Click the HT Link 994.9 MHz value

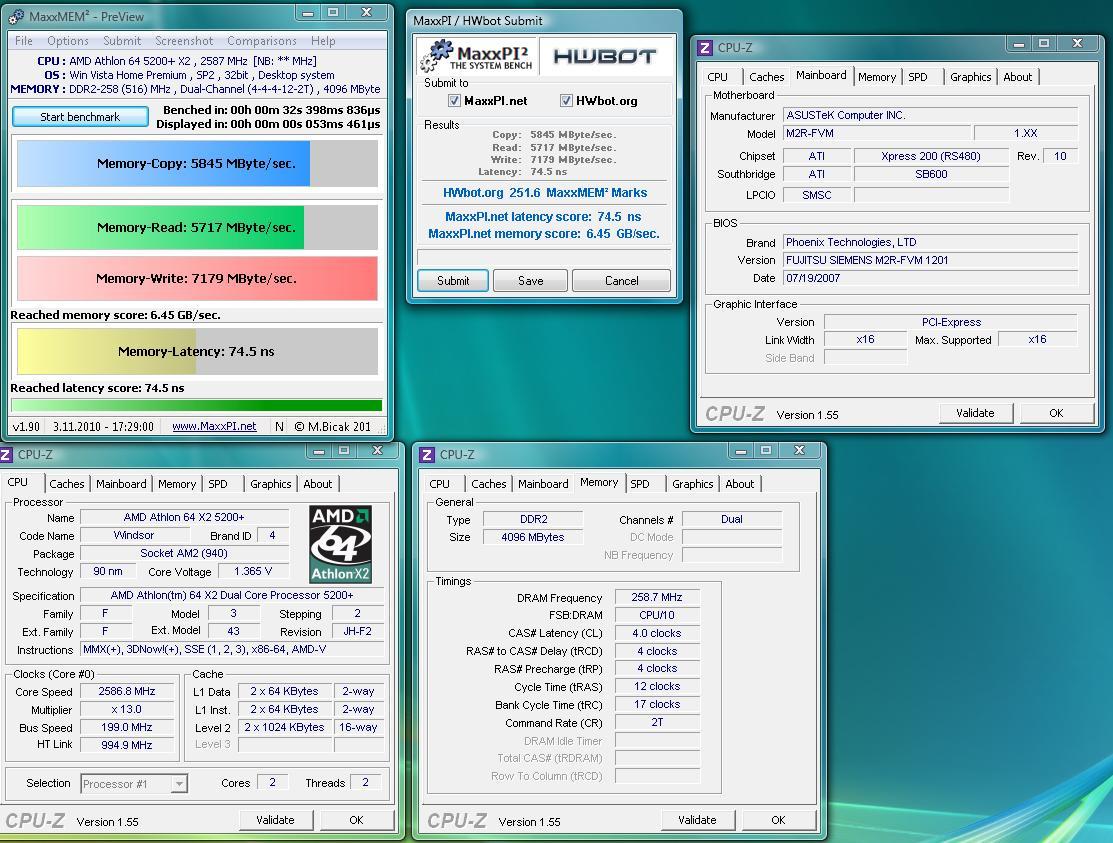click(x=127, y=745)
